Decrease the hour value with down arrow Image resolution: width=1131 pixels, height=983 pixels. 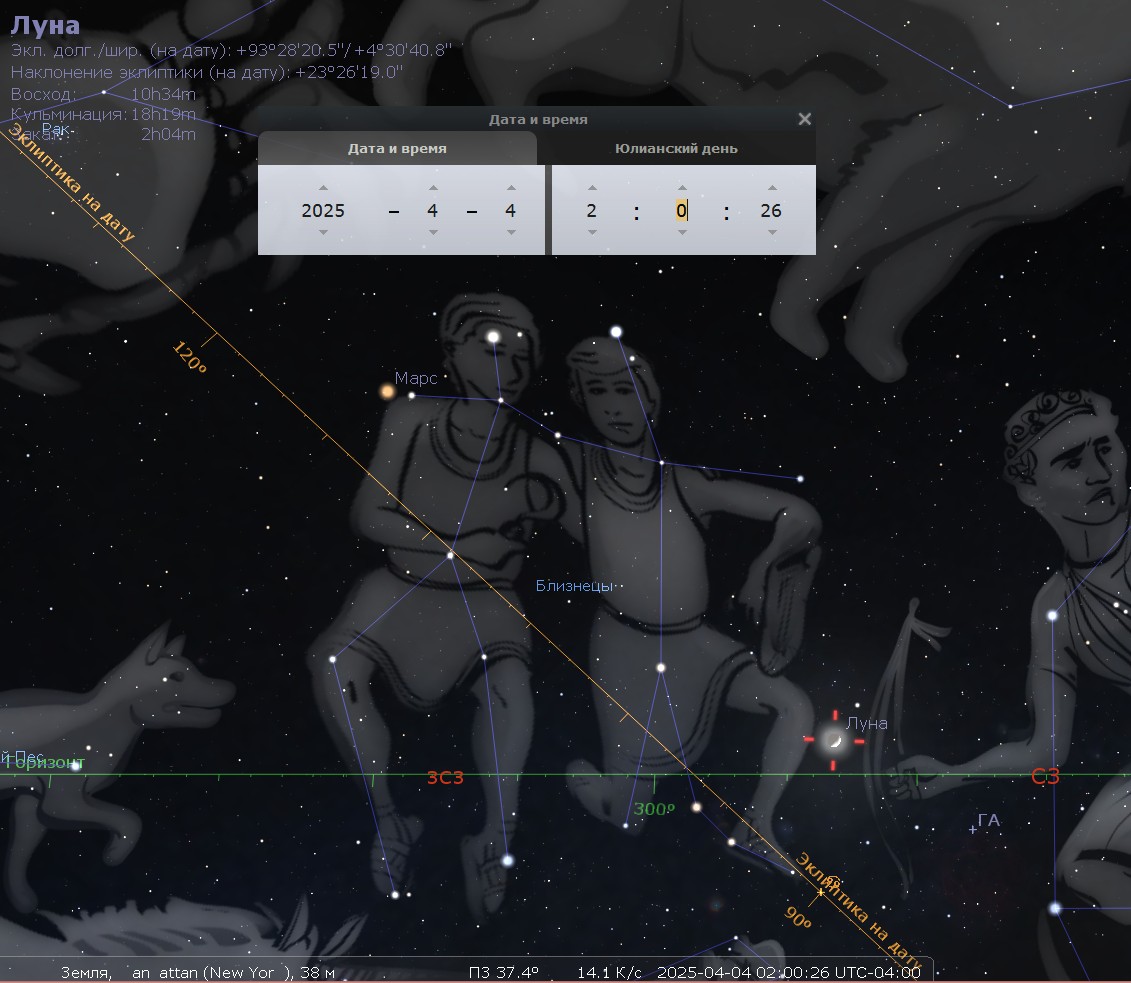click(592, 232)
